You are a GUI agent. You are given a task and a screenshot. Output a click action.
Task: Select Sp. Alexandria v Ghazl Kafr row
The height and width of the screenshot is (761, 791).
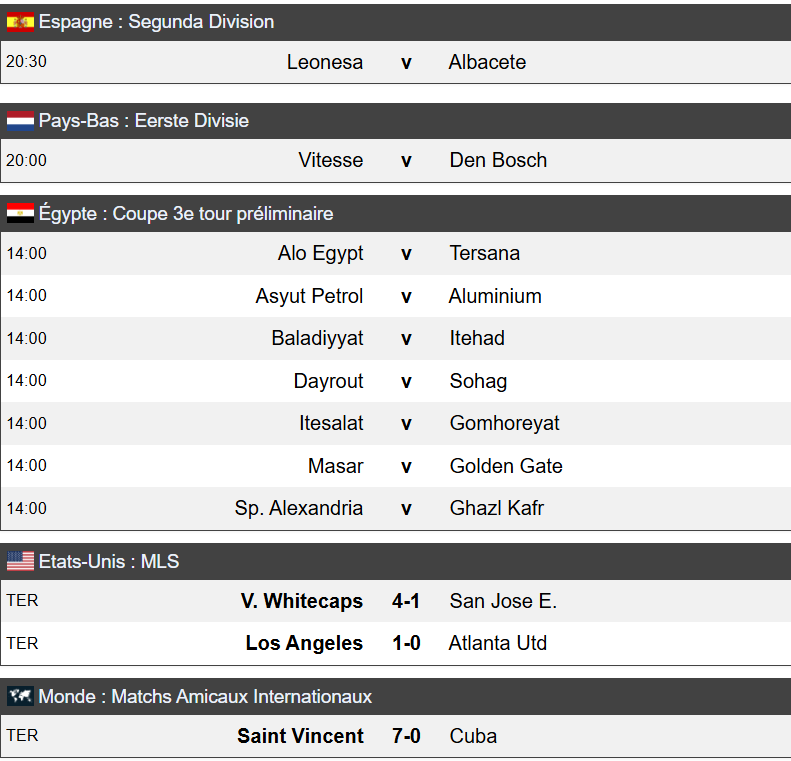(x=406, y=508)
